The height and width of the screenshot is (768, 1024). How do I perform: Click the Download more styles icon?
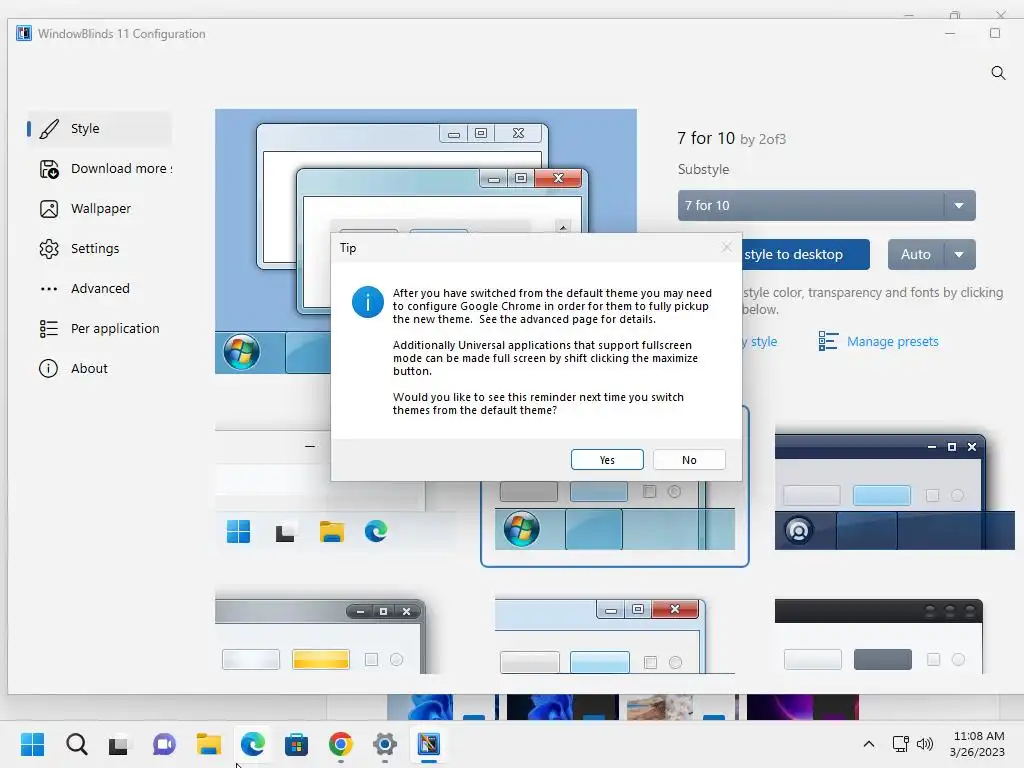pyautogui.click(x=49, y=169)
